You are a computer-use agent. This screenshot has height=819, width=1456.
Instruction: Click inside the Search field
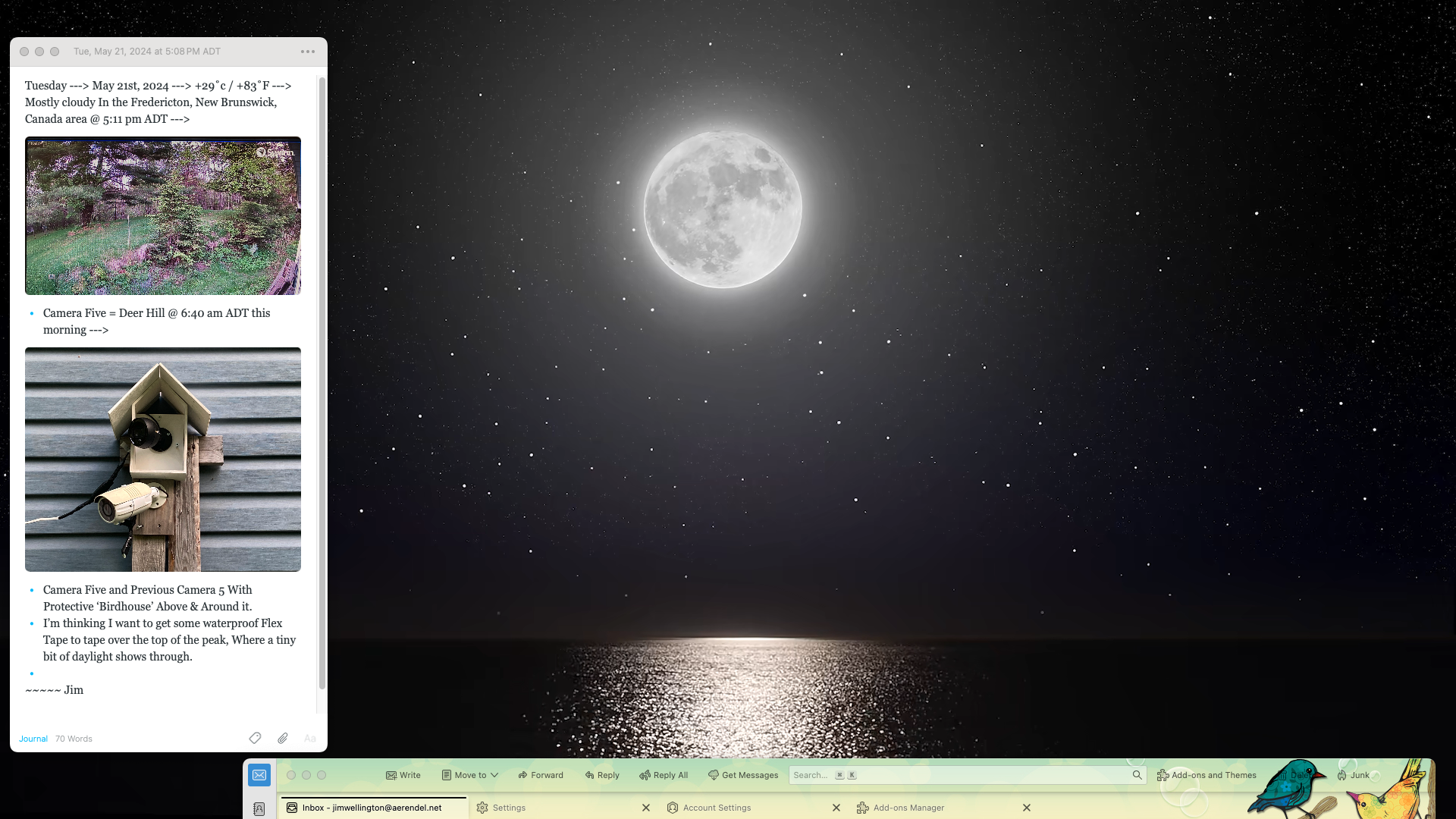(x=963, y=775)
